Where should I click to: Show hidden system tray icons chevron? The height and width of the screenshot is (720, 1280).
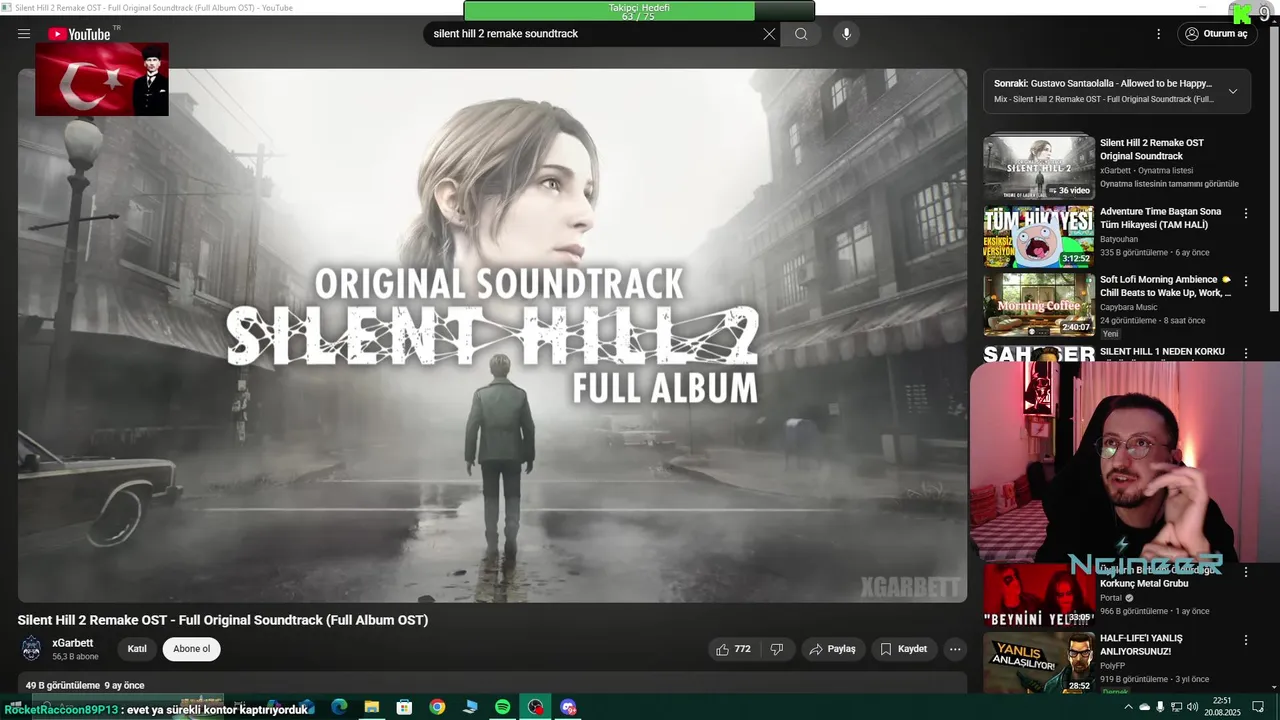coord(1129,707)
